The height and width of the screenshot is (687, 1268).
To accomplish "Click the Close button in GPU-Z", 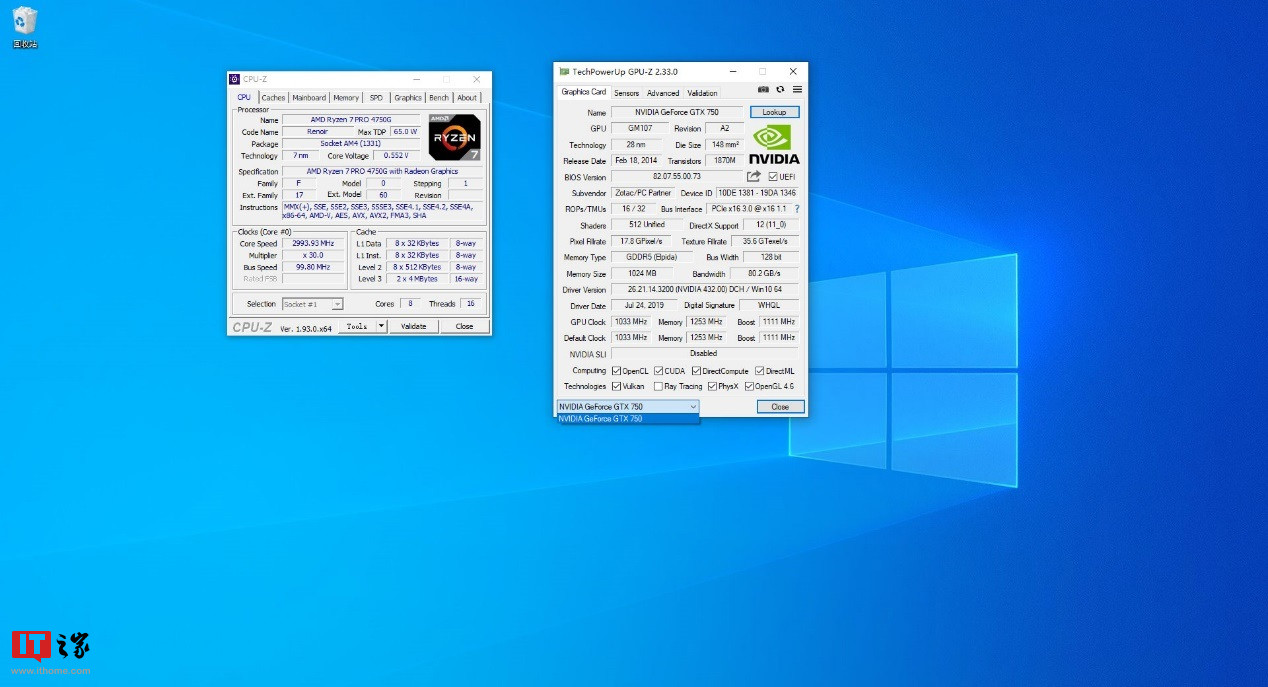I will [x=780, y=407].
